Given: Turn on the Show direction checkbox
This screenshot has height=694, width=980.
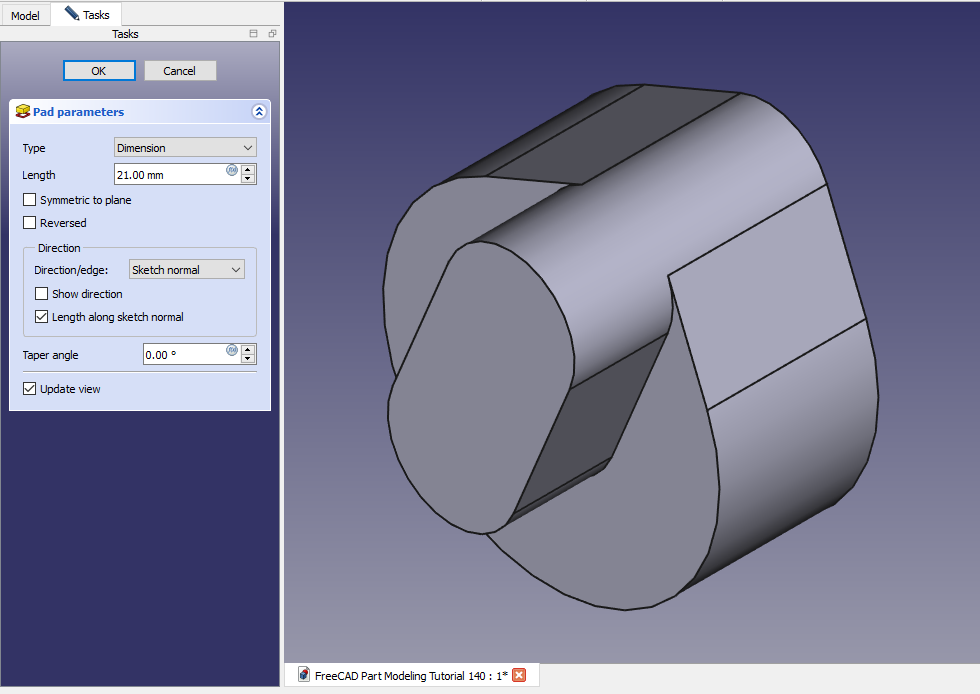Looking at the screenshot, I should point(42,294).
